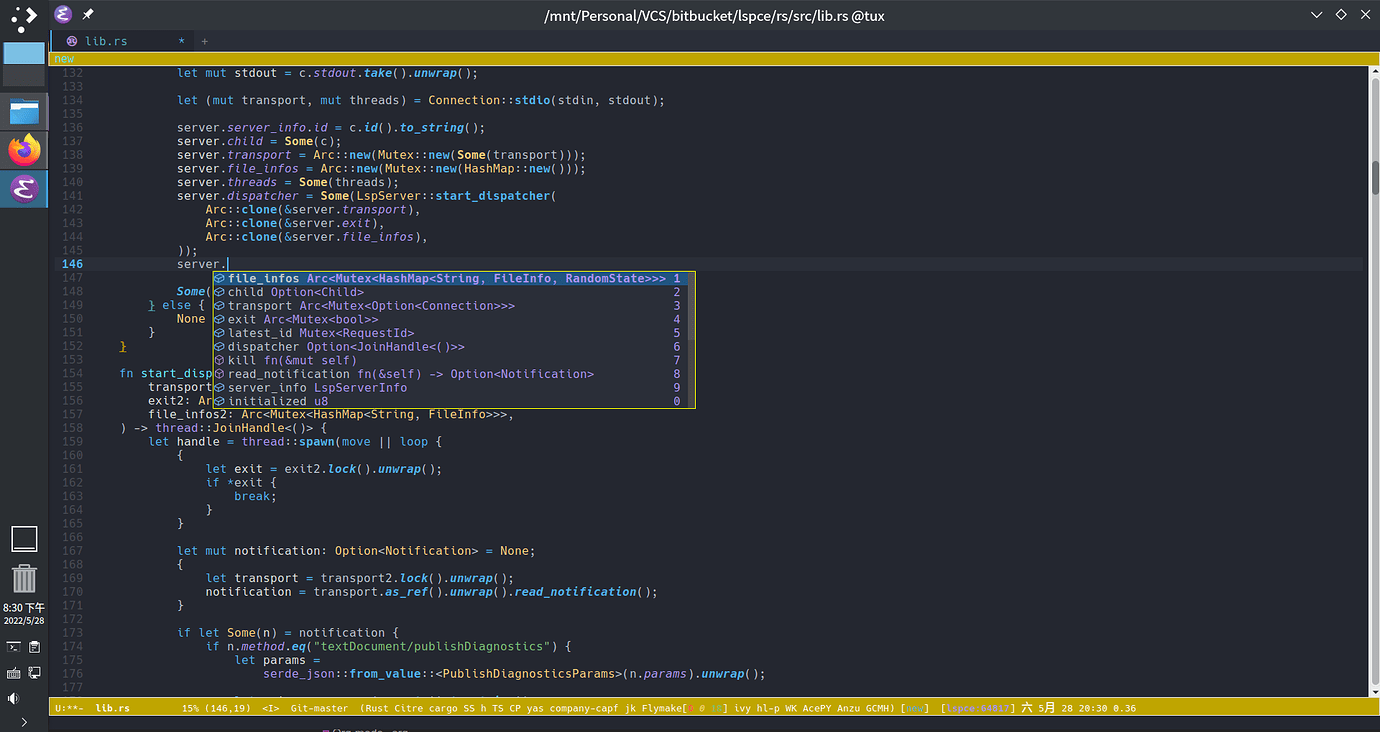Viewport: 1380px width, 732px height.
Task: Click the lspce:64817 server indicator
Action: click(980, 707)
